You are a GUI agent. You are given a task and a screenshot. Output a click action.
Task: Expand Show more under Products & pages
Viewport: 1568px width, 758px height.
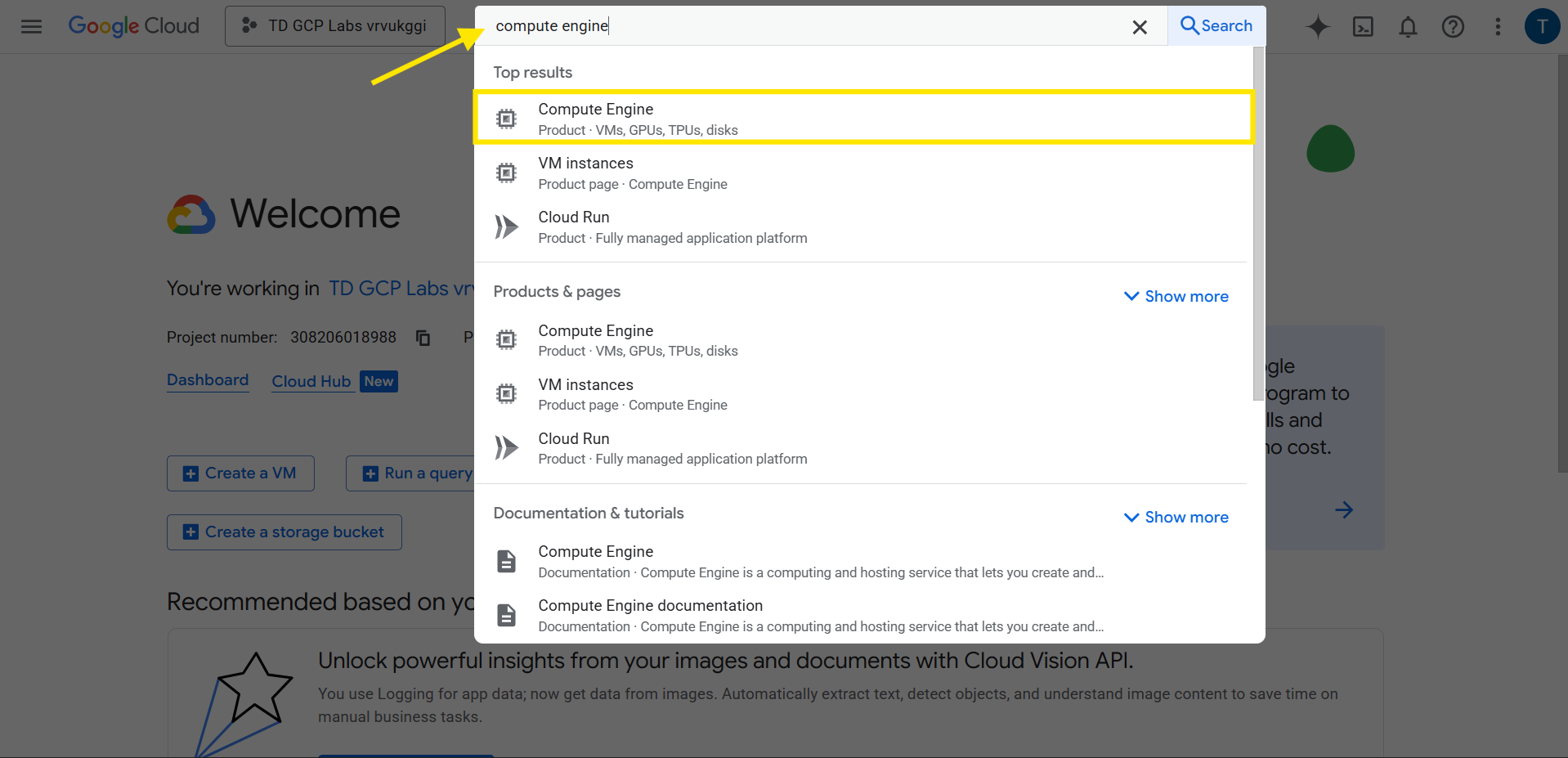pyautogui.click(x=1176, y=296)
